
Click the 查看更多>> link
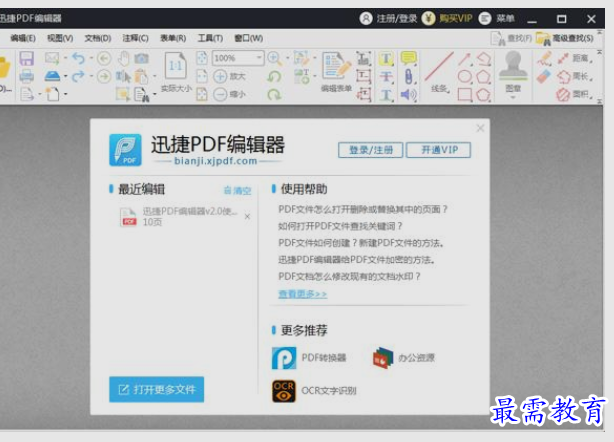pos(303,294)
